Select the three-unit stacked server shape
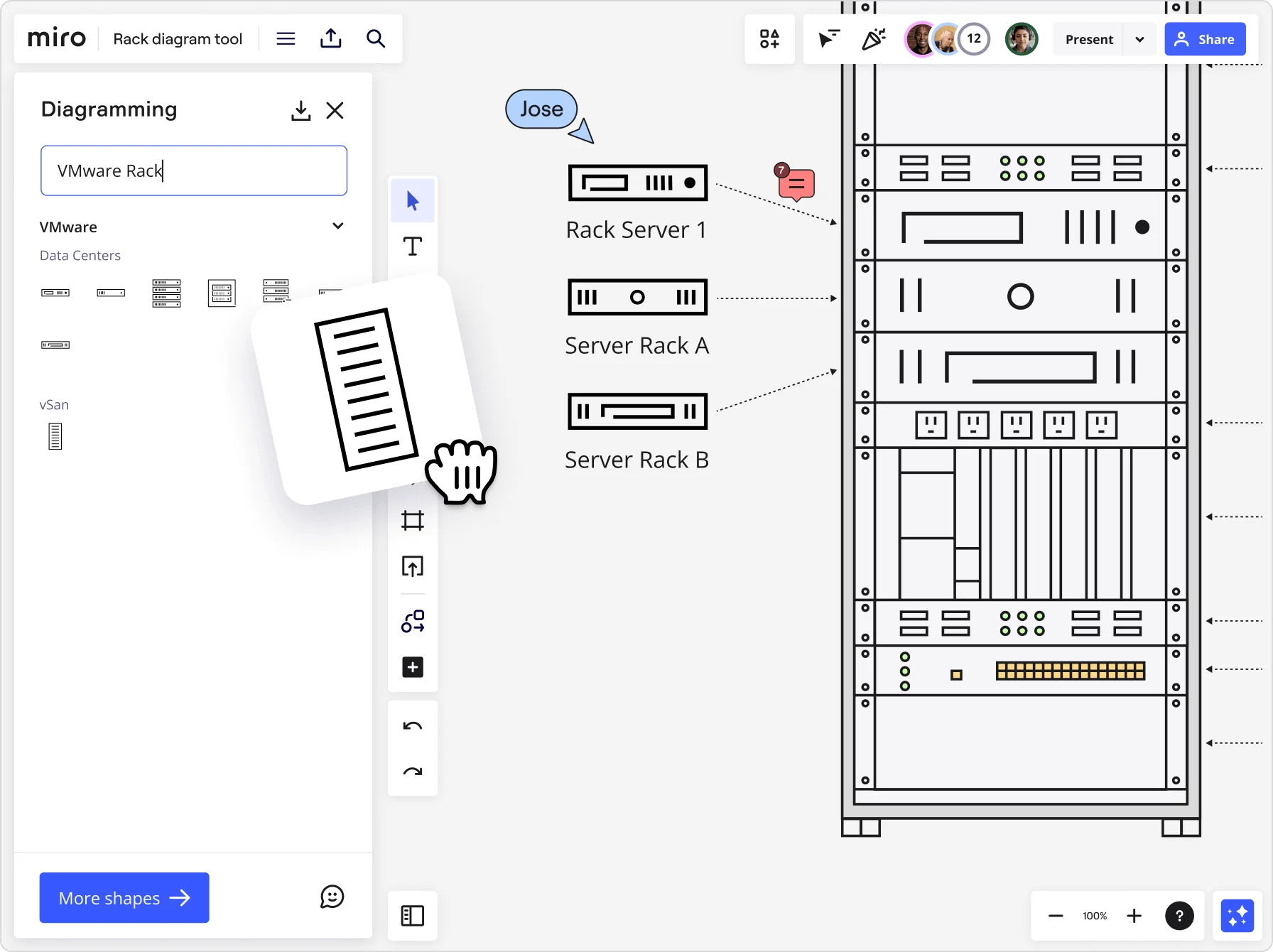The image size is (1273, 952). tap(276, 291)
